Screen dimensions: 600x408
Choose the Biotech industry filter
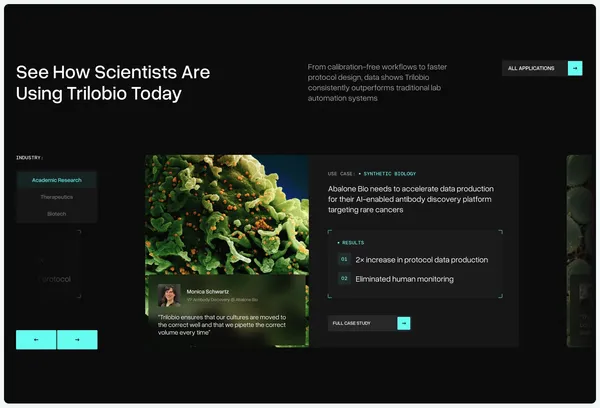tap(57, 214)
